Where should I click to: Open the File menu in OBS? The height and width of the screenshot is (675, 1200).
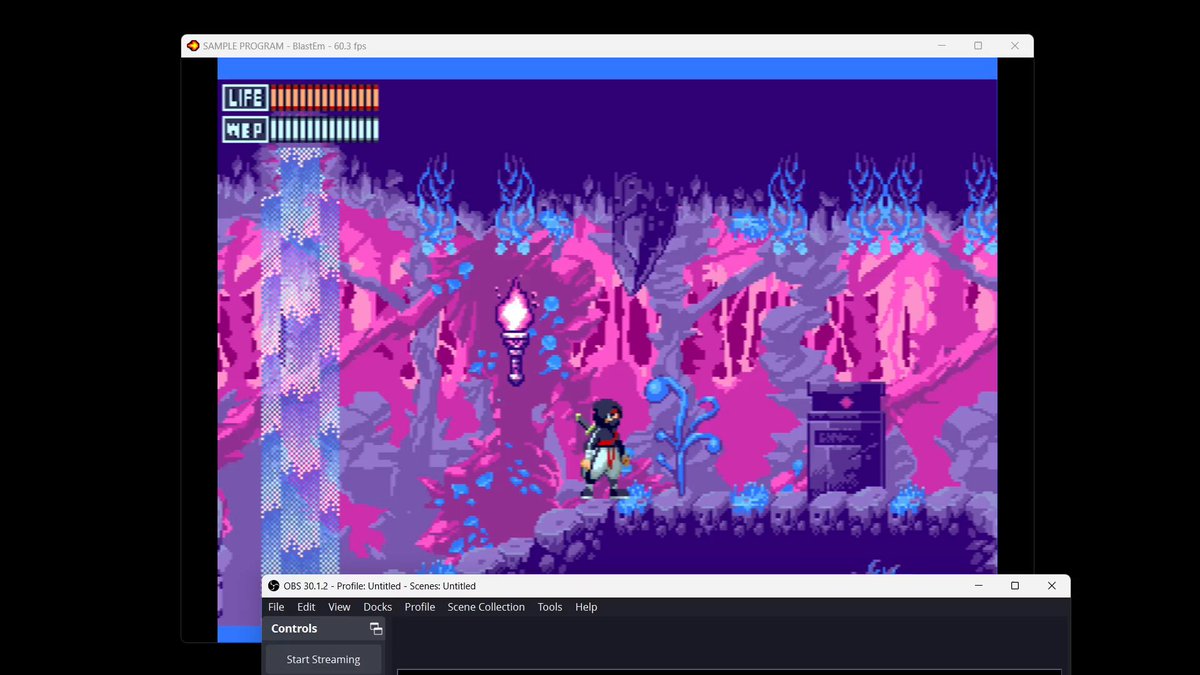point(276,607)
